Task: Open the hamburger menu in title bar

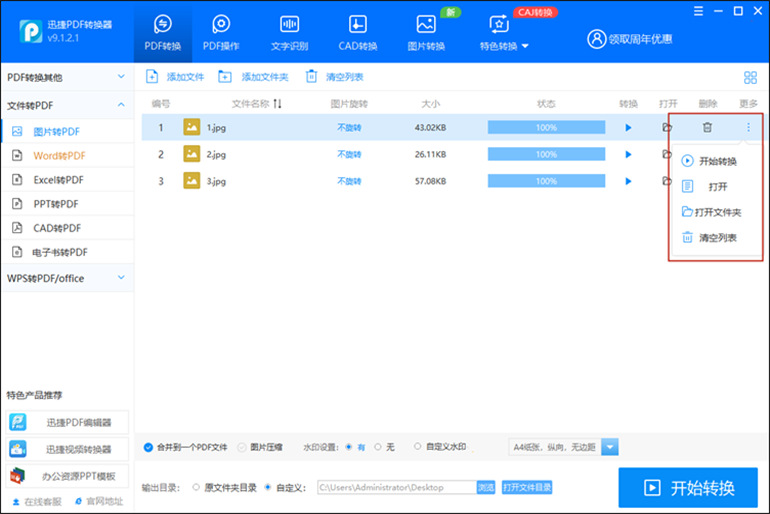Action: point(698,11)
